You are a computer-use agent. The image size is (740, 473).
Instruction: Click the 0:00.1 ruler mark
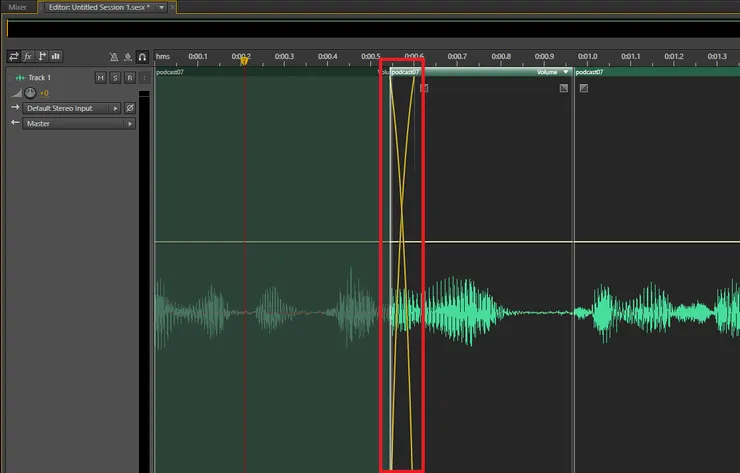198,56
